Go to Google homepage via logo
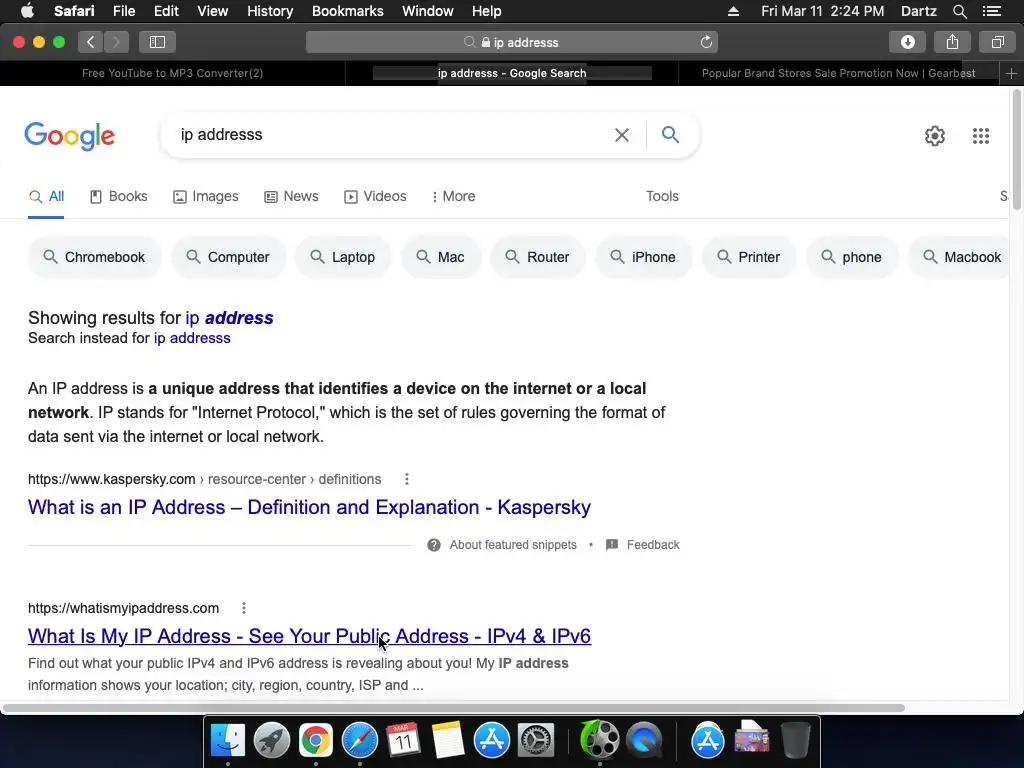 coord(69,136)
